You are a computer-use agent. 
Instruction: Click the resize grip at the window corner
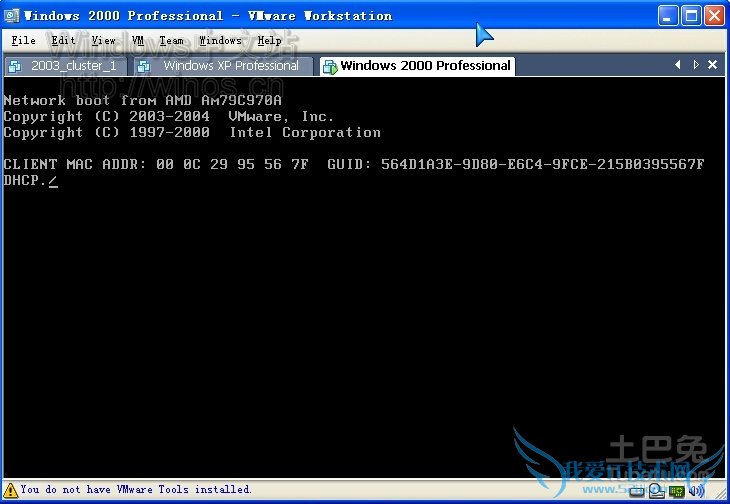click(721, 494)
